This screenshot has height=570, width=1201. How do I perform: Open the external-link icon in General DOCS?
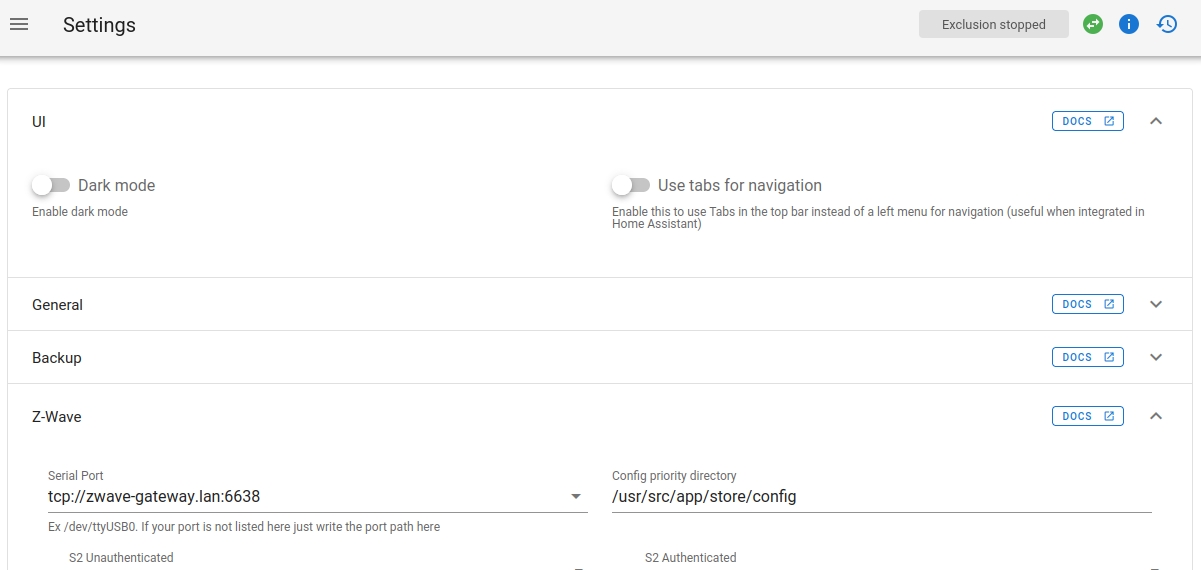(x=1109, y=304)
